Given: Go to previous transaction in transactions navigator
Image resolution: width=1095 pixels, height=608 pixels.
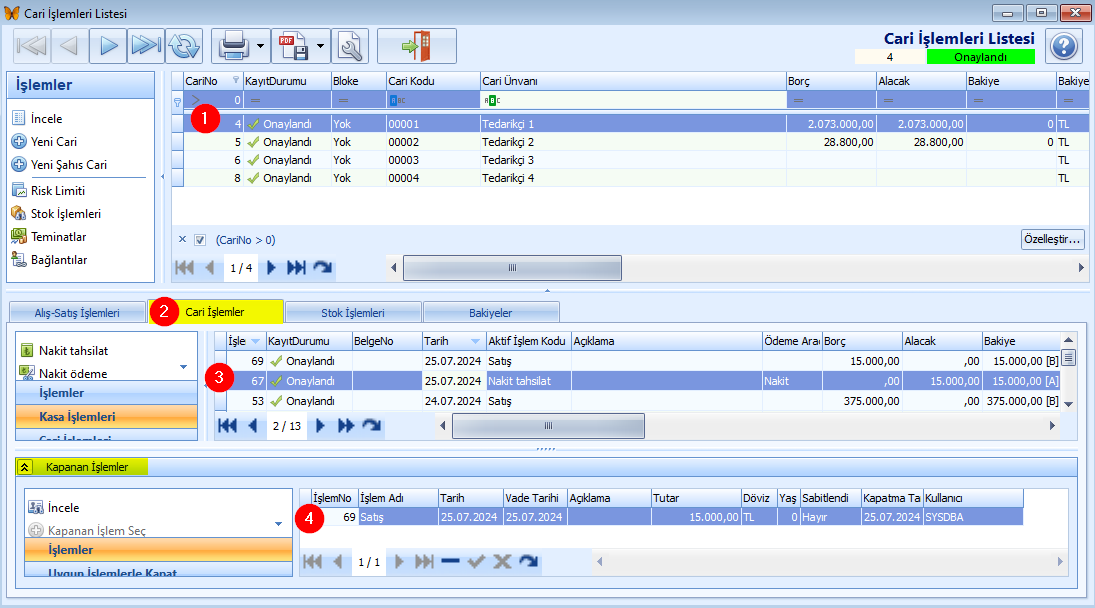Looking at the screenshot, I should click(x=253, y=426).
